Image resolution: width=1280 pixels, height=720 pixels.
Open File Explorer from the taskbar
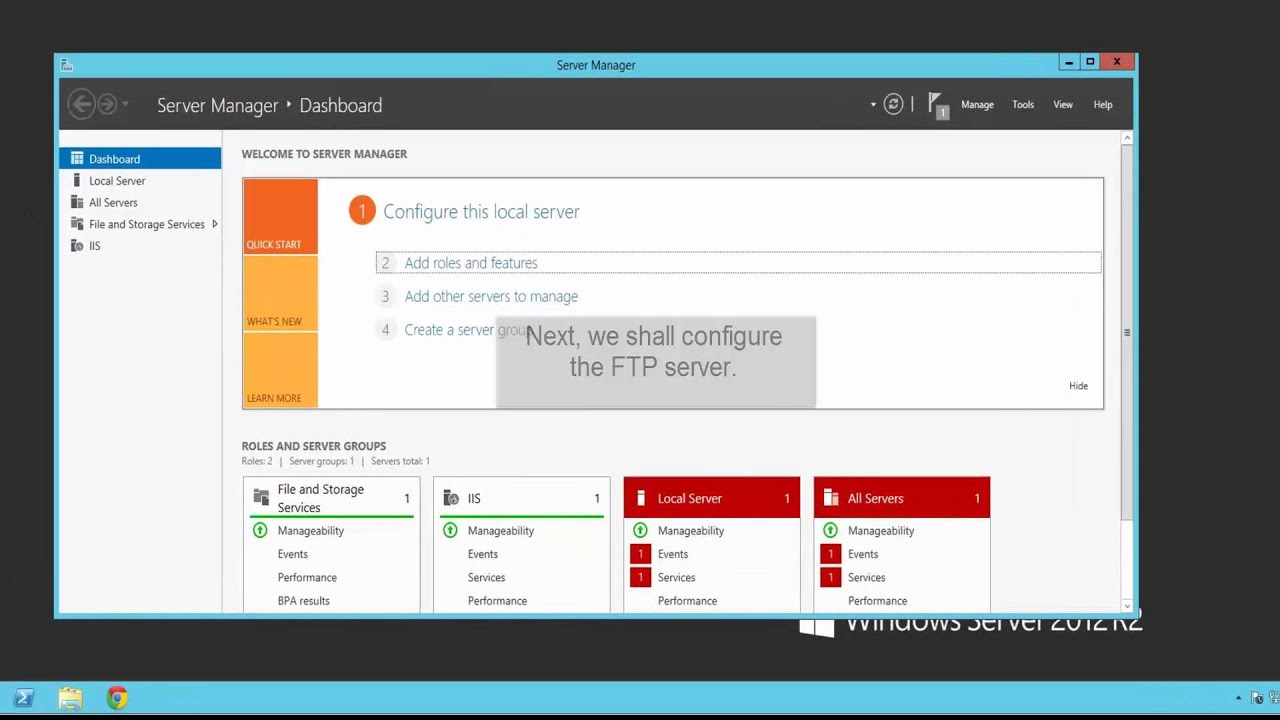pyautogui.click(x=70, y=698)
